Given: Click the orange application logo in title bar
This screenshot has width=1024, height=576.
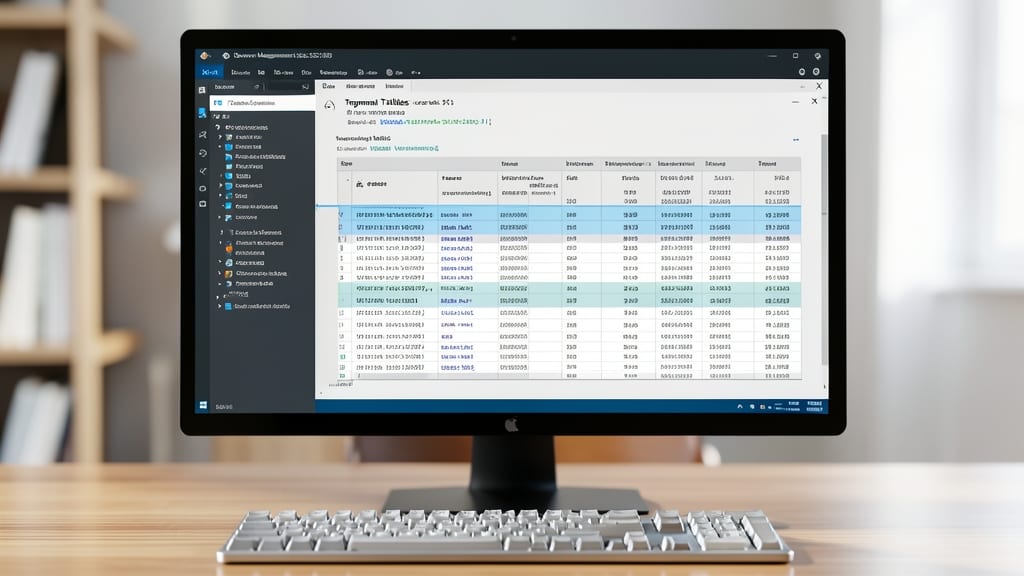Looking at the screenshot, I should [205, 56].
